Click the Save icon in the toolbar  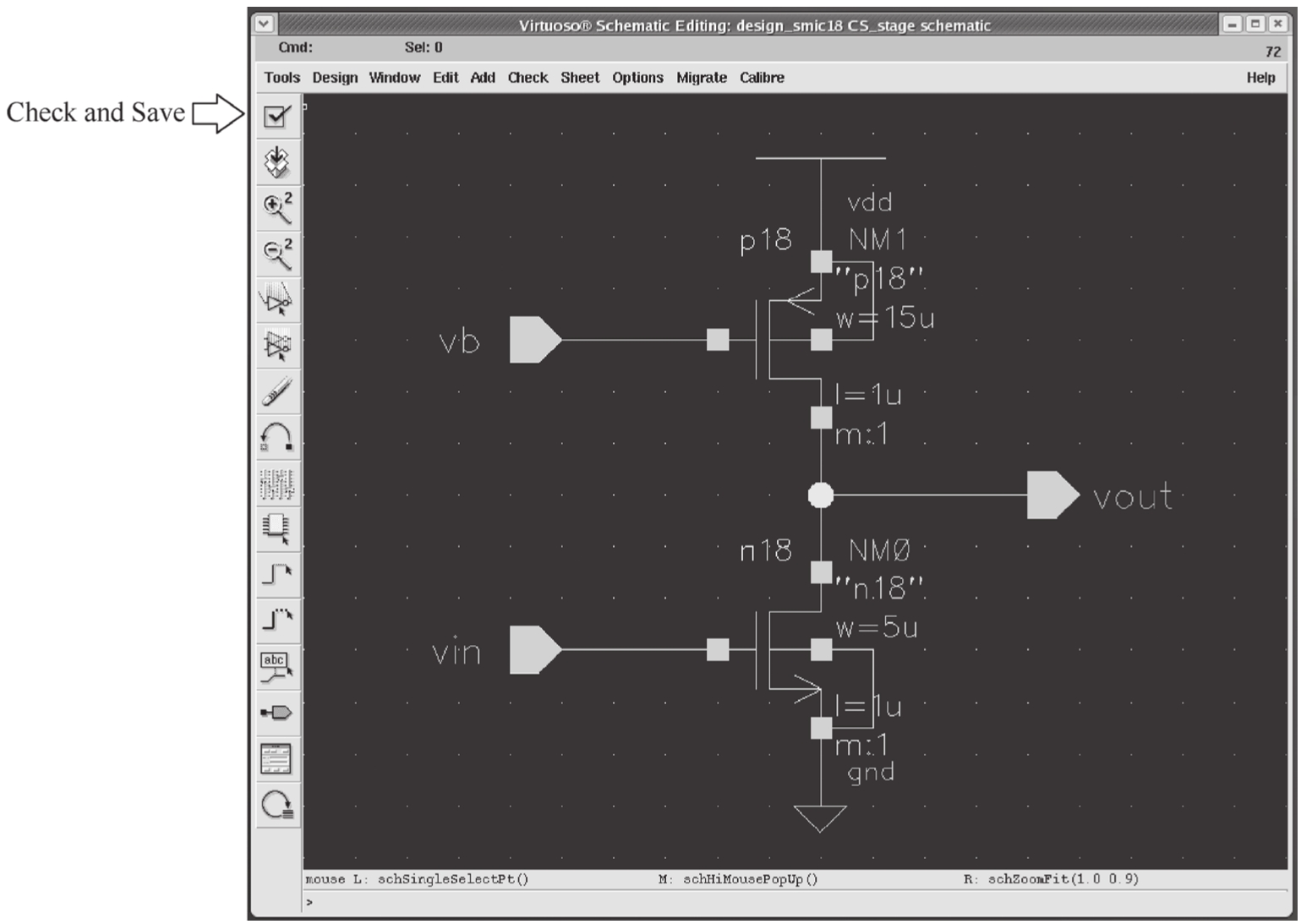[x=277, y=161]
